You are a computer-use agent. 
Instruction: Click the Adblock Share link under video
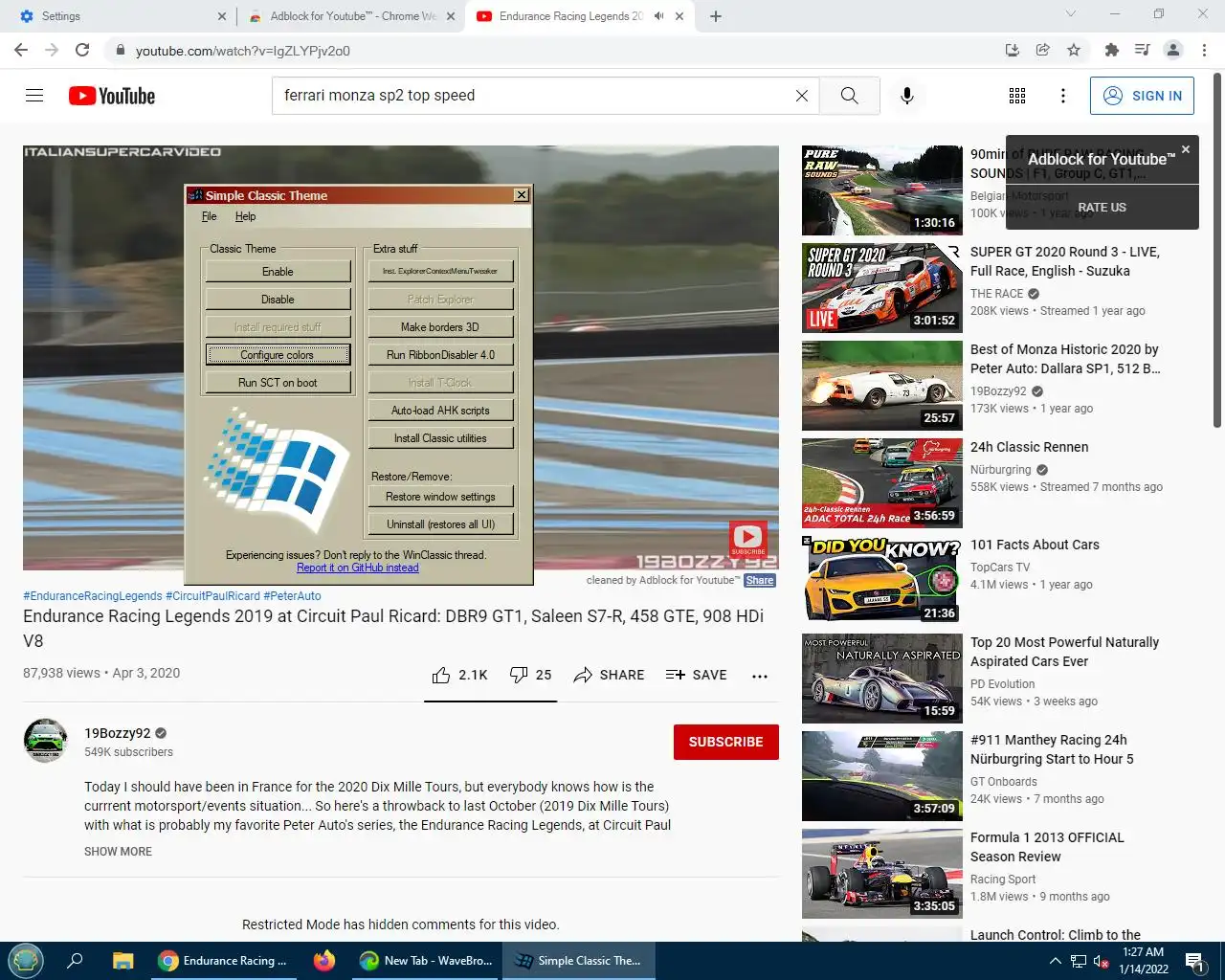coord(760,580)
